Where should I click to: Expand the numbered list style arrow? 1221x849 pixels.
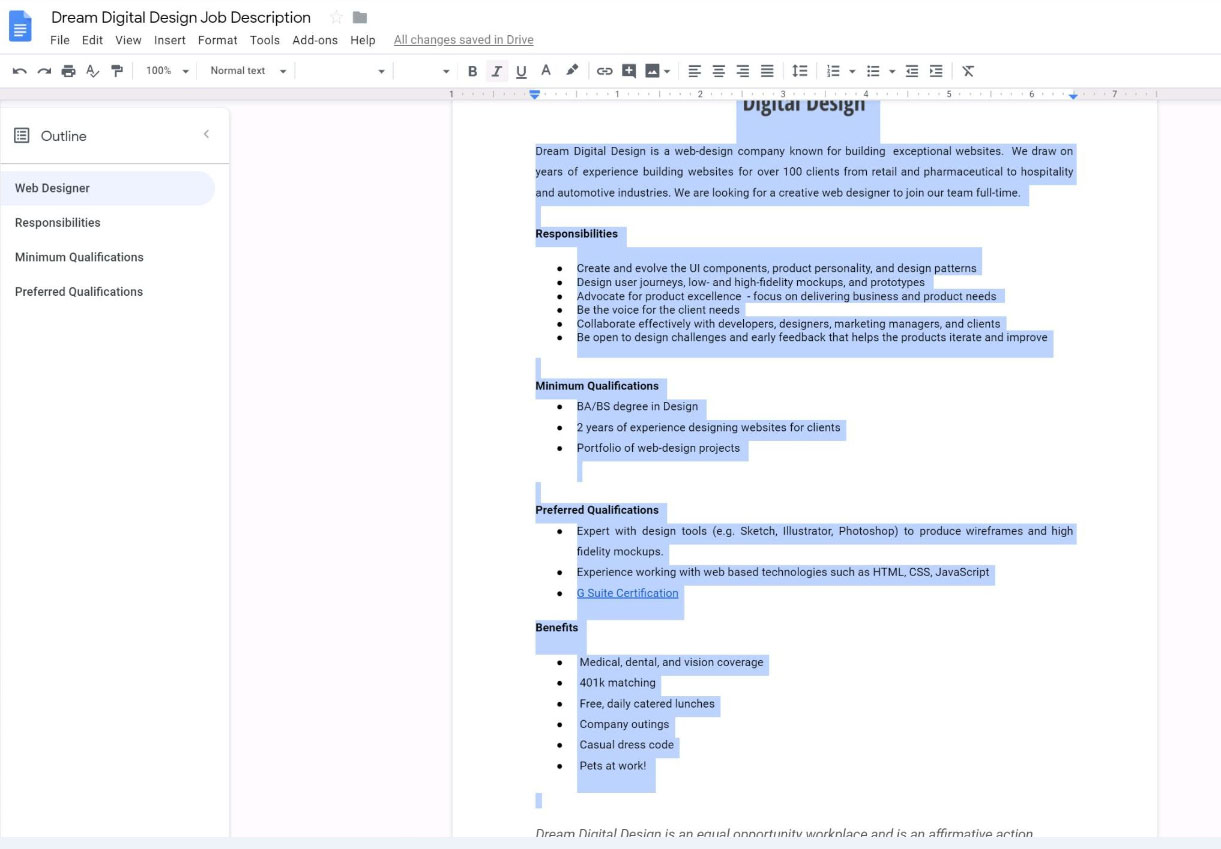[852, 71]
